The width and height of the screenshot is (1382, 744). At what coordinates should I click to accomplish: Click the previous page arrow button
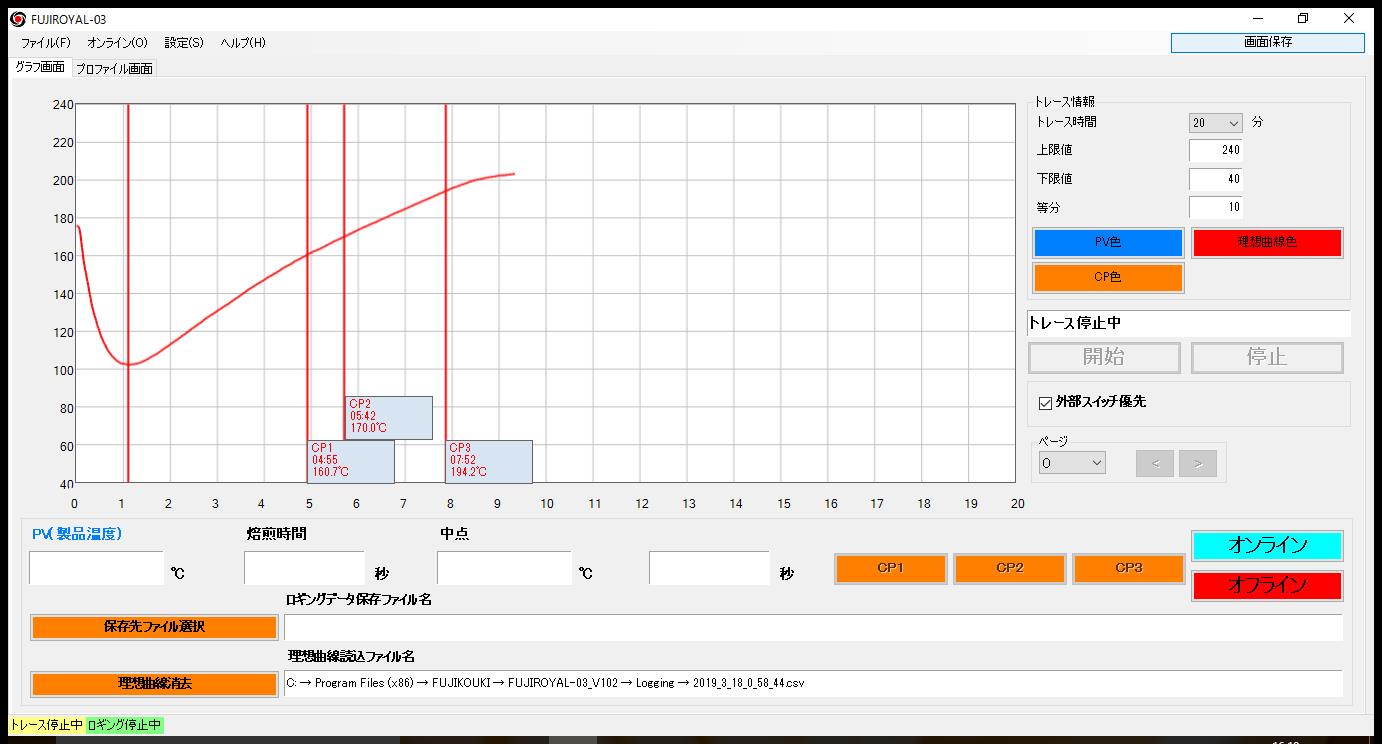(x=1155, y=463)
